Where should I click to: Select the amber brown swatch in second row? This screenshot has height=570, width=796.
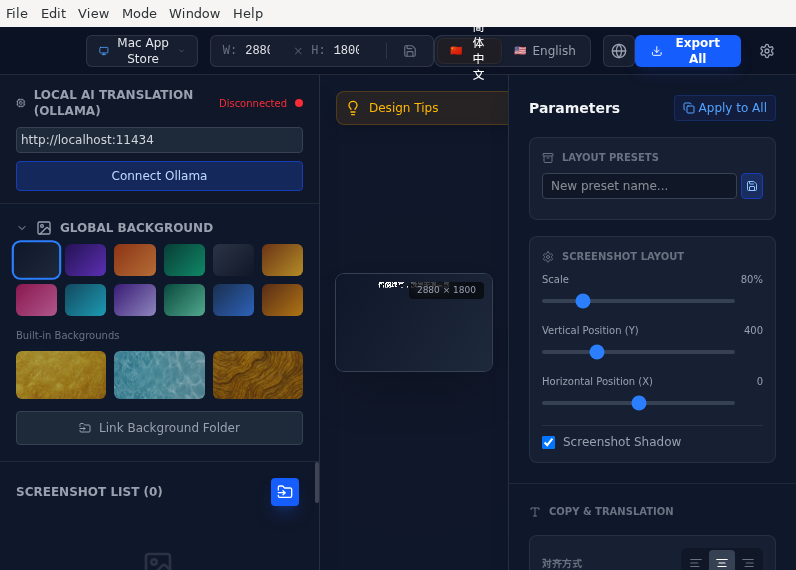pos(282,300)
